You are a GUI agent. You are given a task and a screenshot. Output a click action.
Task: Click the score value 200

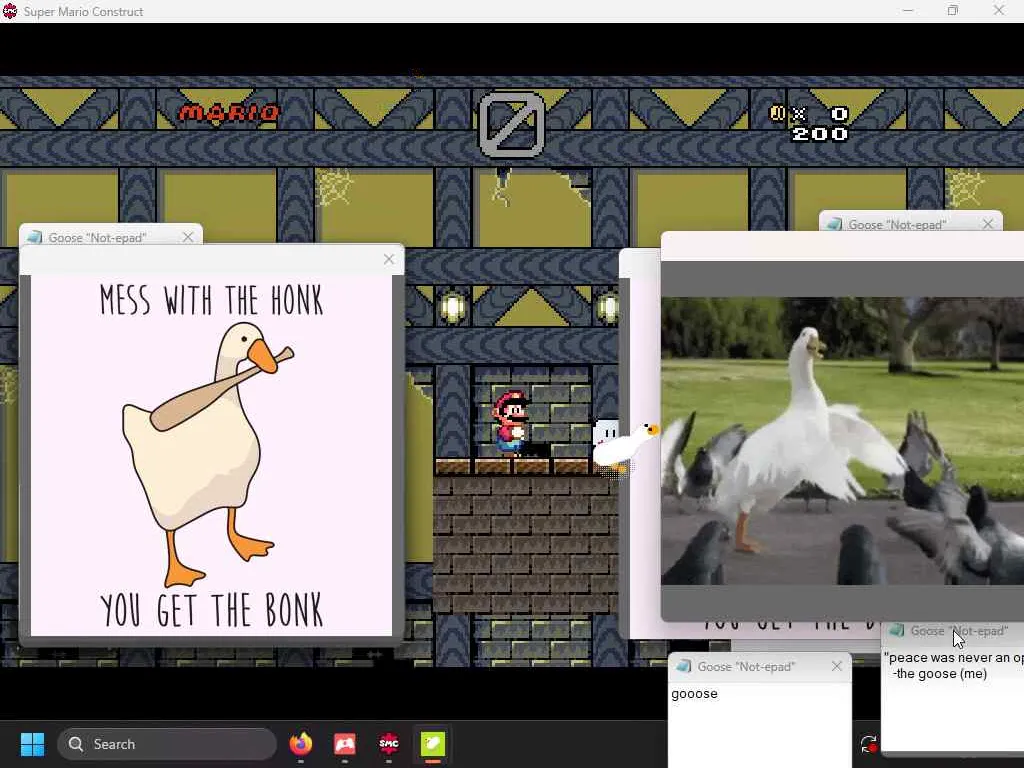point(820,134)
